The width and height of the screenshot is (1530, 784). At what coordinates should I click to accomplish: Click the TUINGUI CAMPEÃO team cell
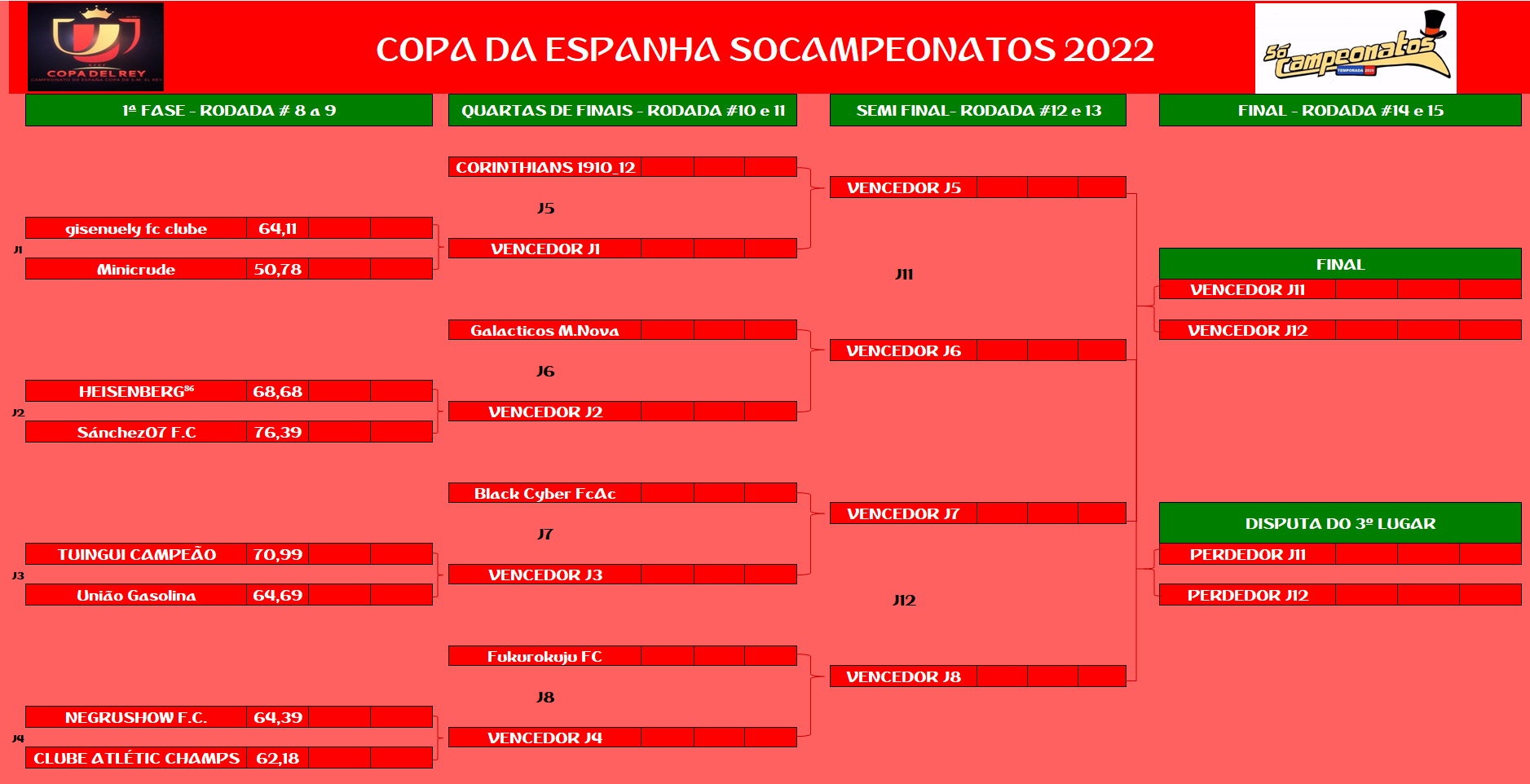136,554
